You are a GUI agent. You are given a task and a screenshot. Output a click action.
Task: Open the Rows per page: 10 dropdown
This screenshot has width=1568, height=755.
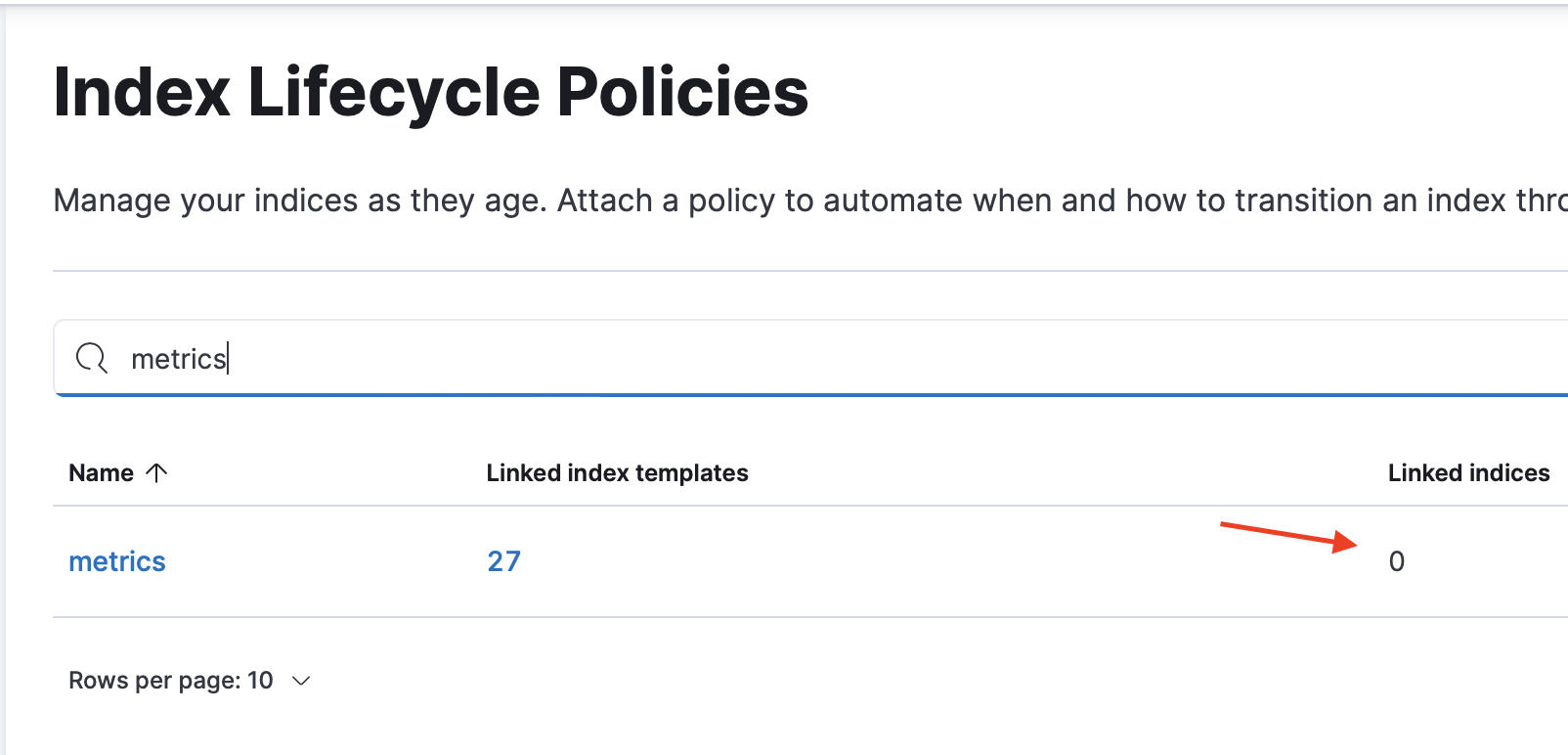[171, 681]
